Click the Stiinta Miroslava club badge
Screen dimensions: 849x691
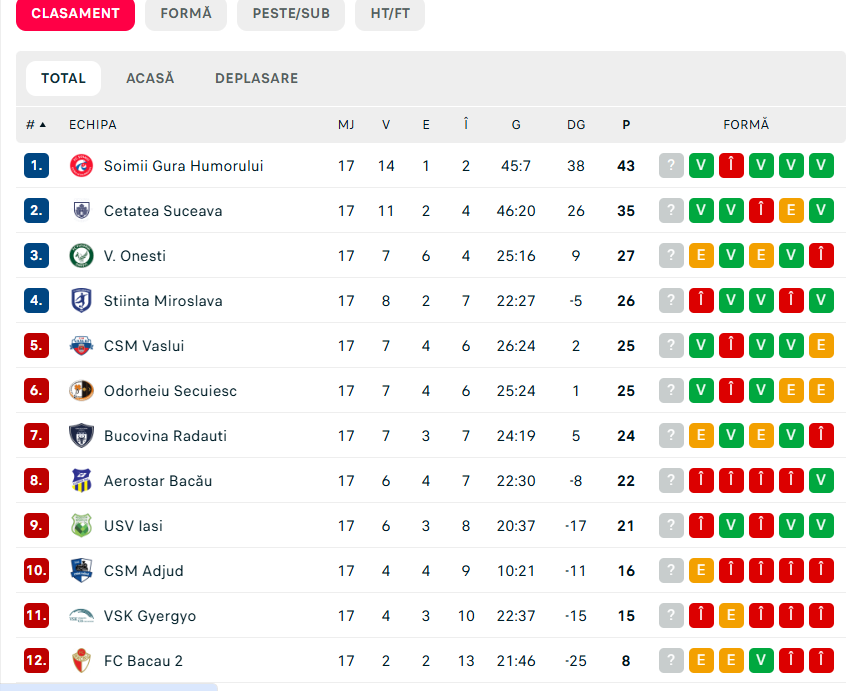81,301
